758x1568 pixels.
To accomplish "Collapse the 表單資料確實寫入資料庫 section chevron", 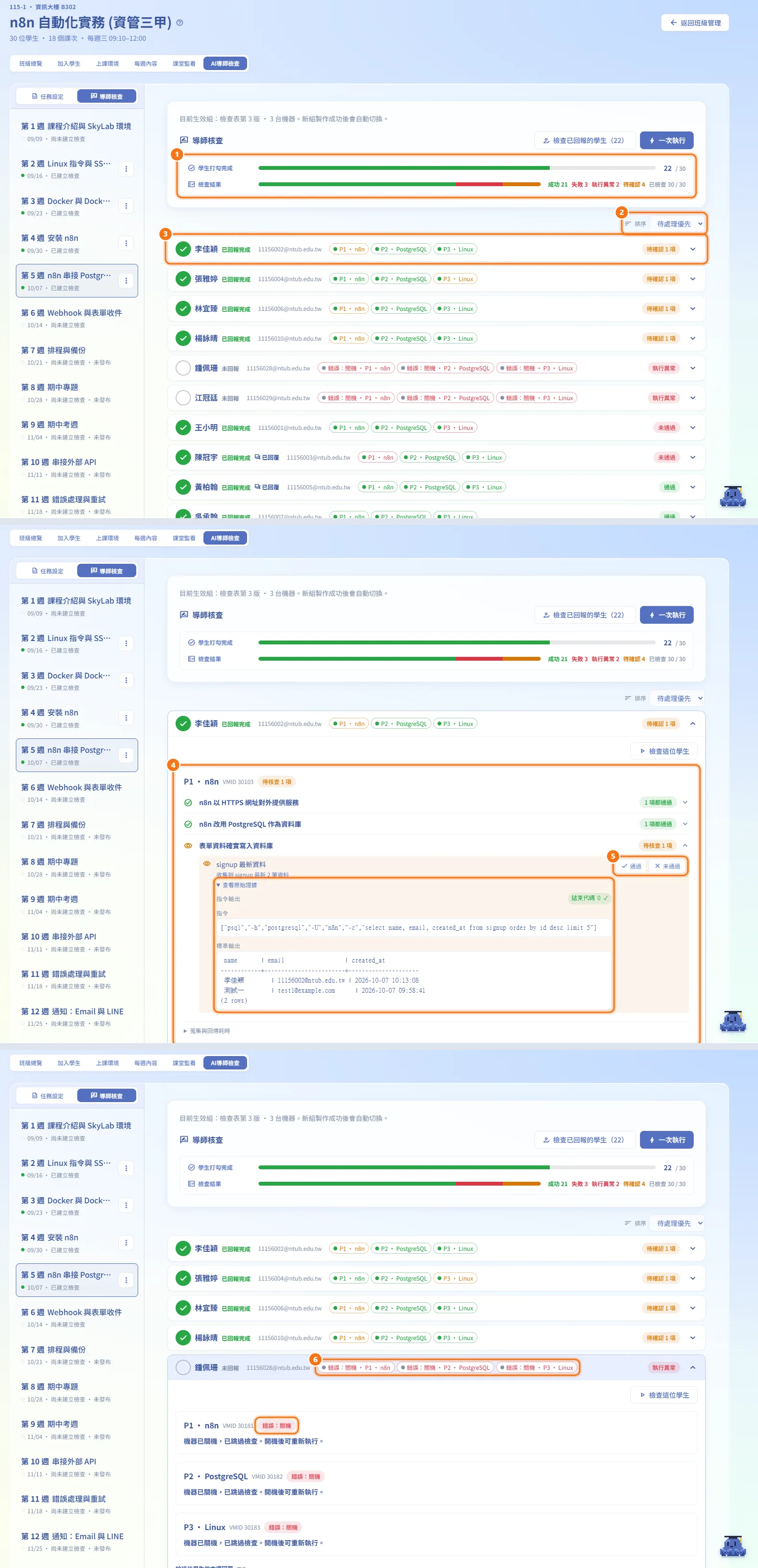I will (686, 845).
